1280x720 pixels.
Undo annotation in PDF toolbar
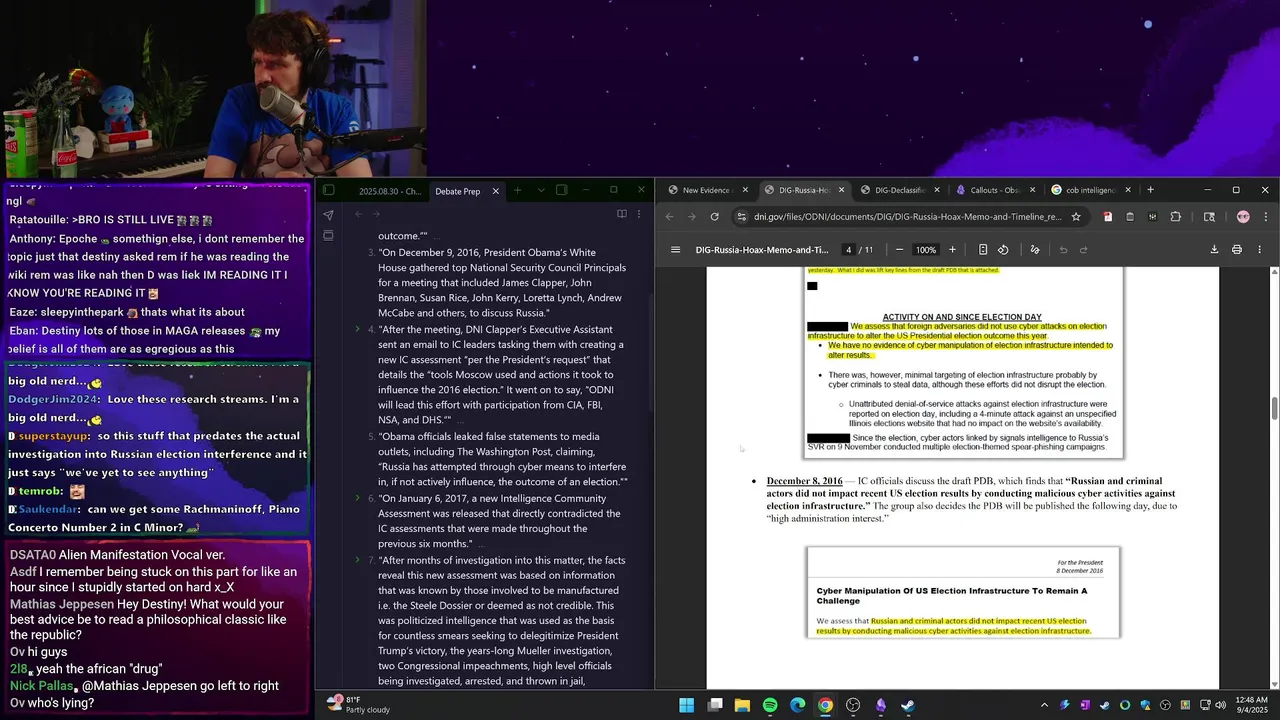pos(1063,250)
